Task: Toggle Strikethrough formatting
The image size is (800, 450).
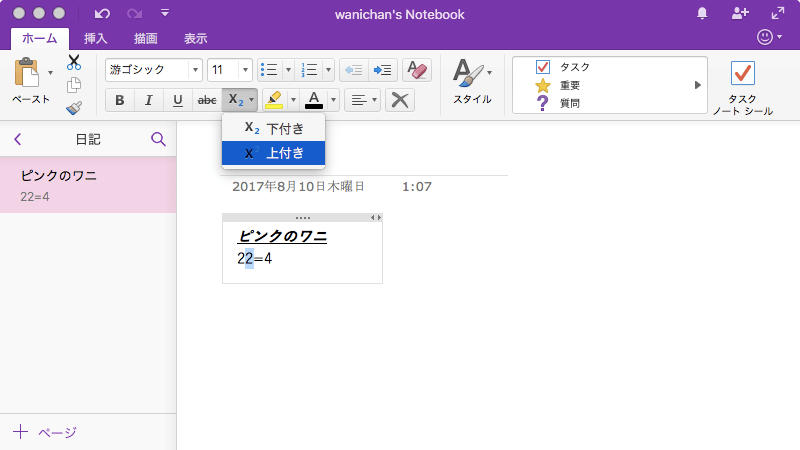Action: (207, 100)
